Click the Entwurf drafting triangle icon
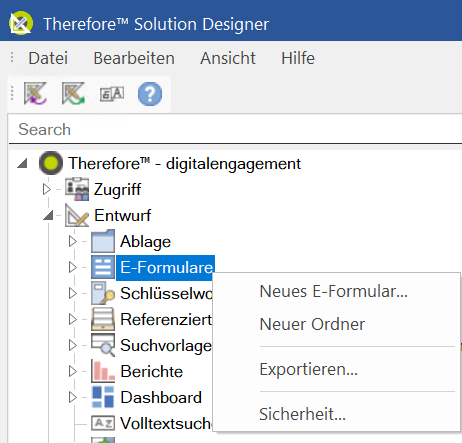 coord(77,215)
